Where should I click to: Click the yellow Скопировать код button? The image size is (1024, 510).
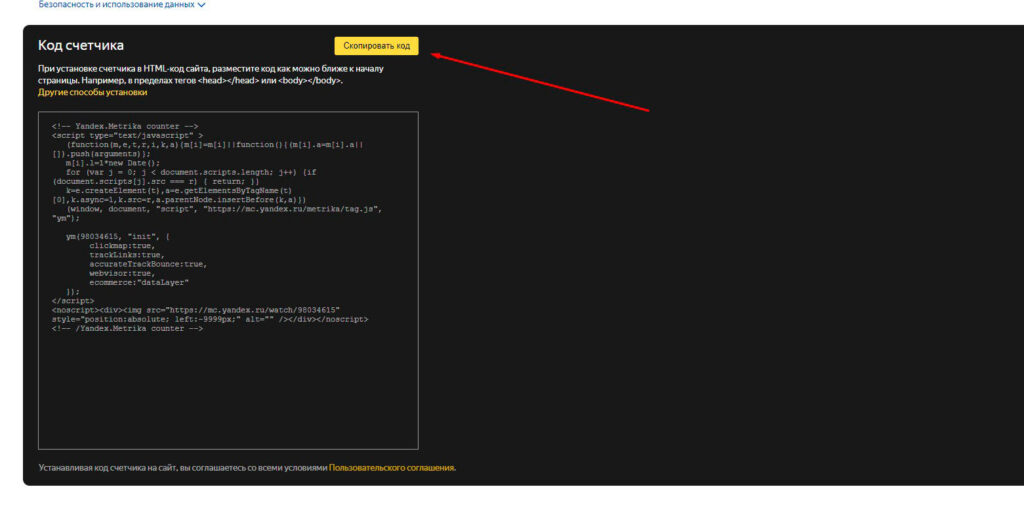(376, 46)
